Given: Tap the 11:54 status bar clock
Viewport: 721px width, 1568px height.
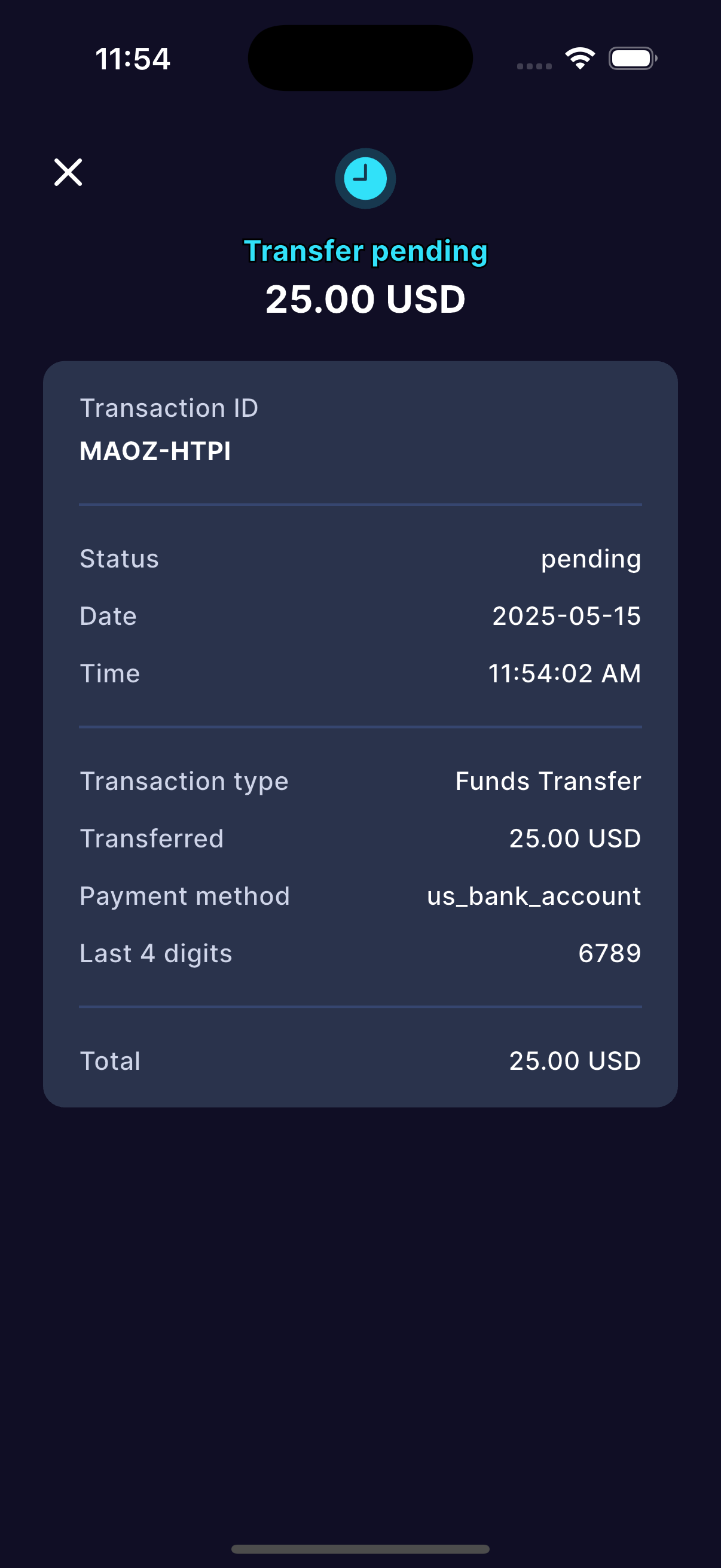Looking at the screenshot, I should click(x=133, y=59).
